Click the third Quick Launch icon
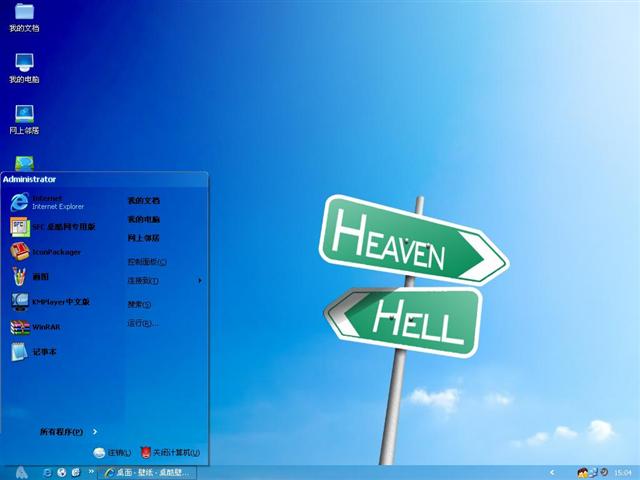The image size is (640, 480). click(76, 473)
